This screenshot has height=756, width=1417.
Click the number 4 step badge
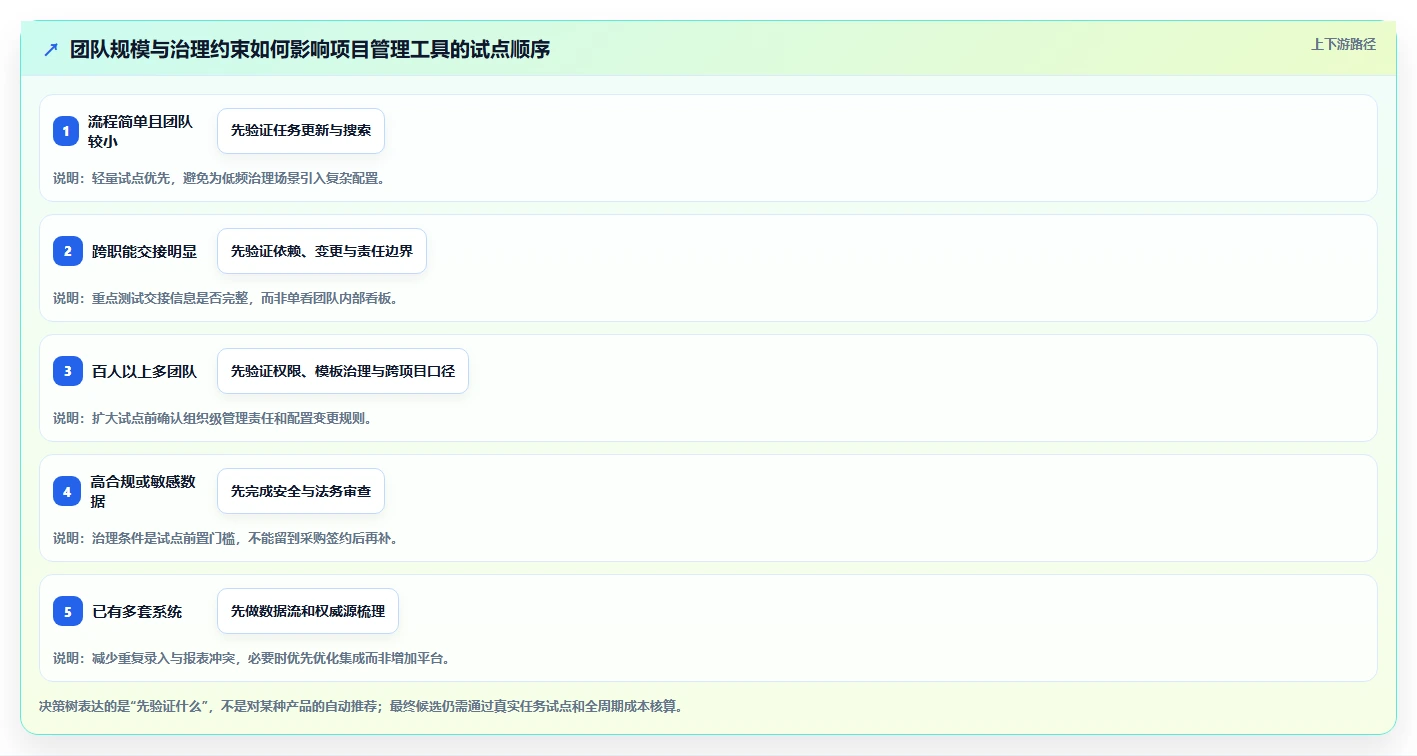(x=67, y=491)
